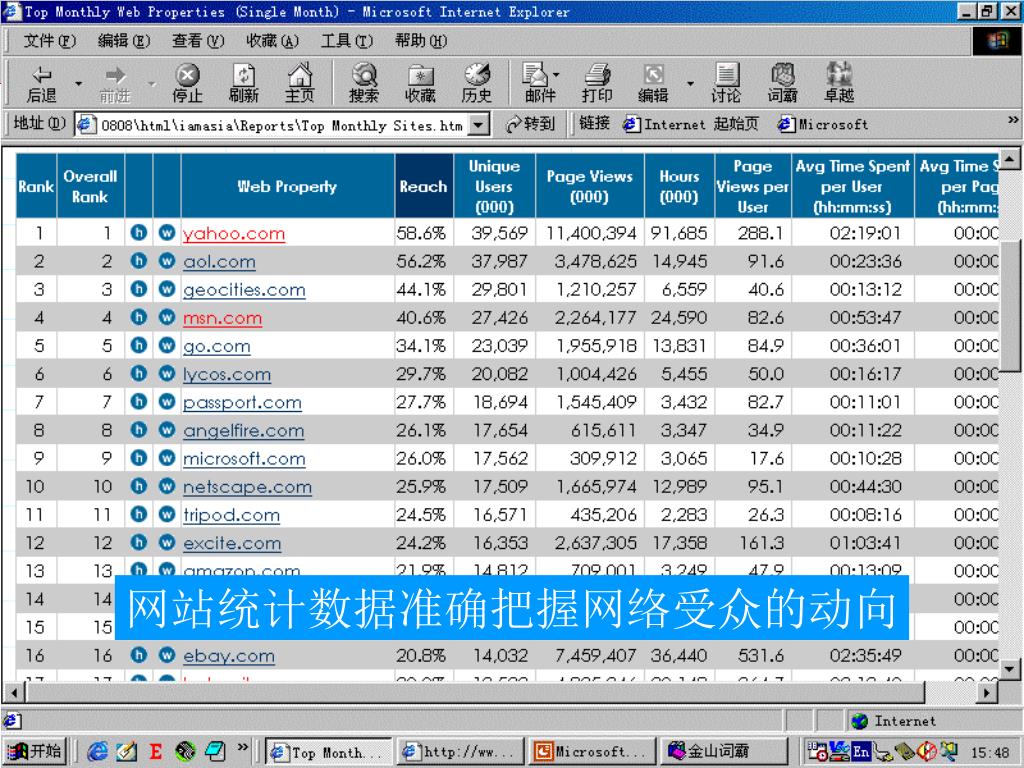Click the w icon in msn.com row

point(167,317)
